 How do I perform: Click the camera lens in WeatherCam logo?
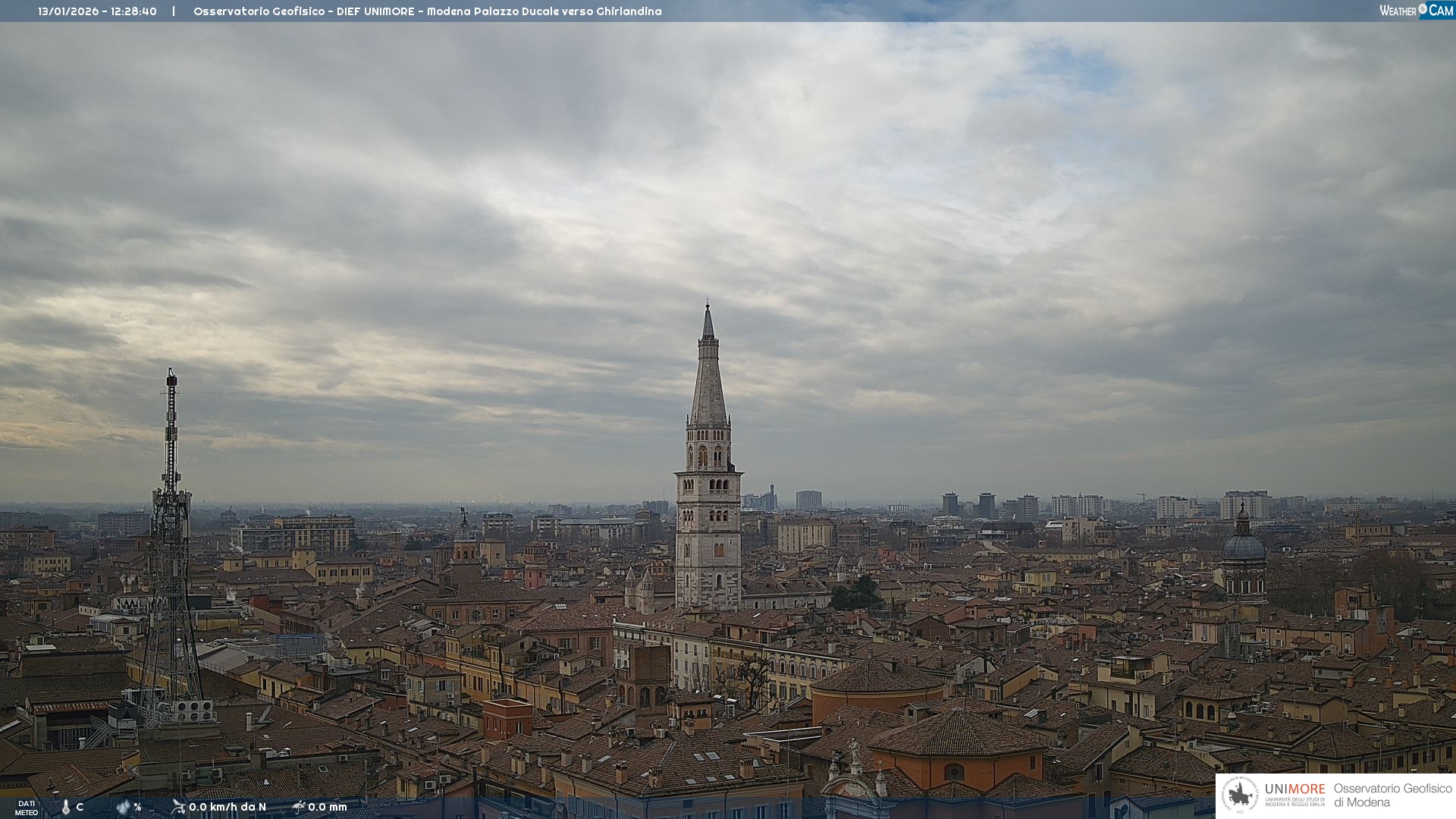click(1423, 9)
